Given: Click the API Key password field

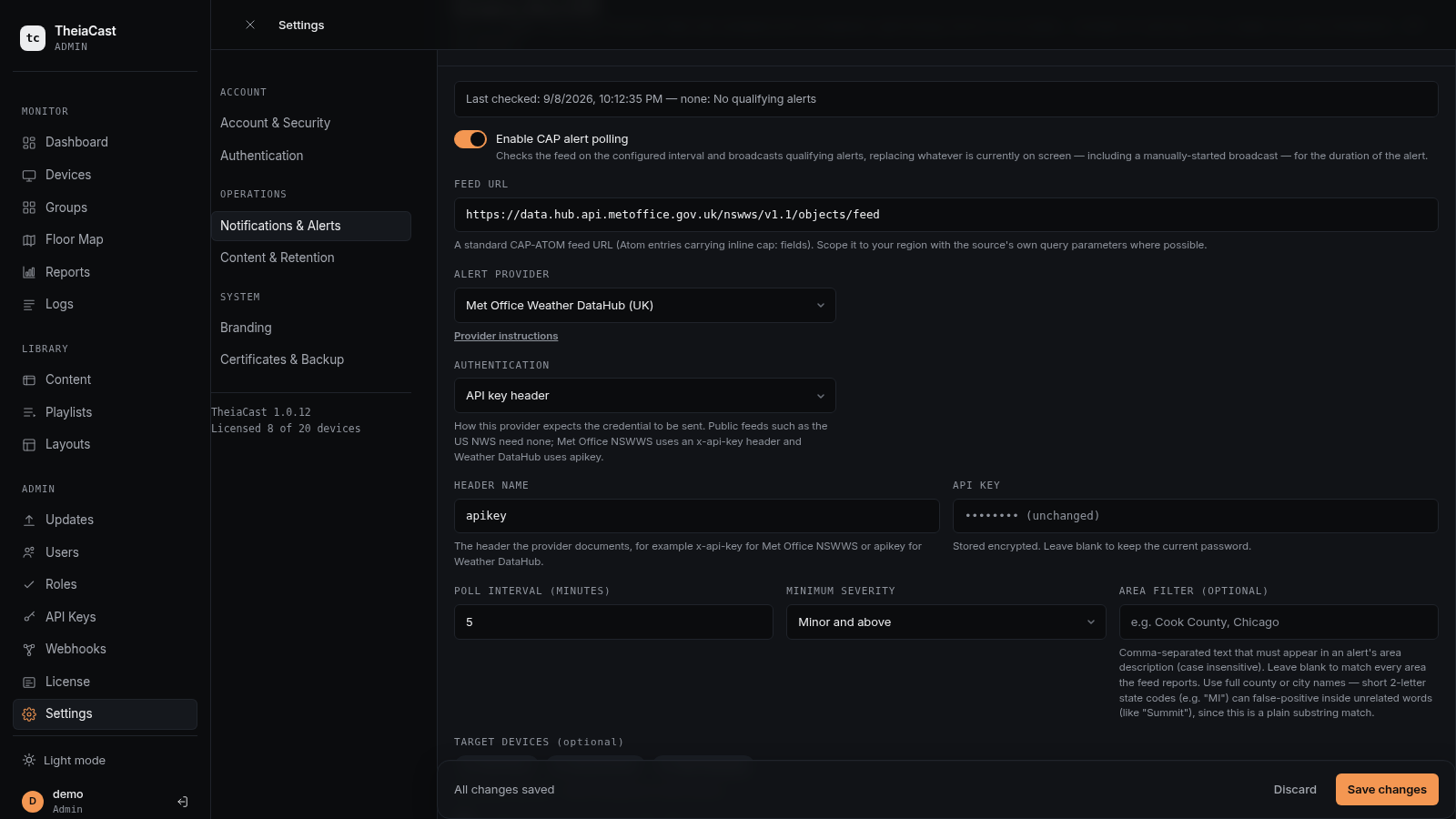Looking at the screenshot, I should point(1195,516).
